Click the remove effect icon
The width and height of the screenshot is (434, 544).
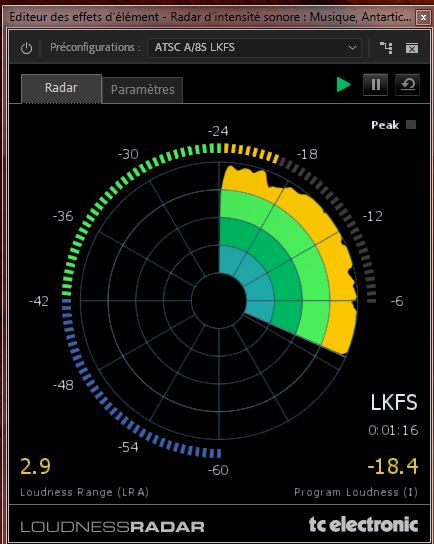(x=412, y=48)
